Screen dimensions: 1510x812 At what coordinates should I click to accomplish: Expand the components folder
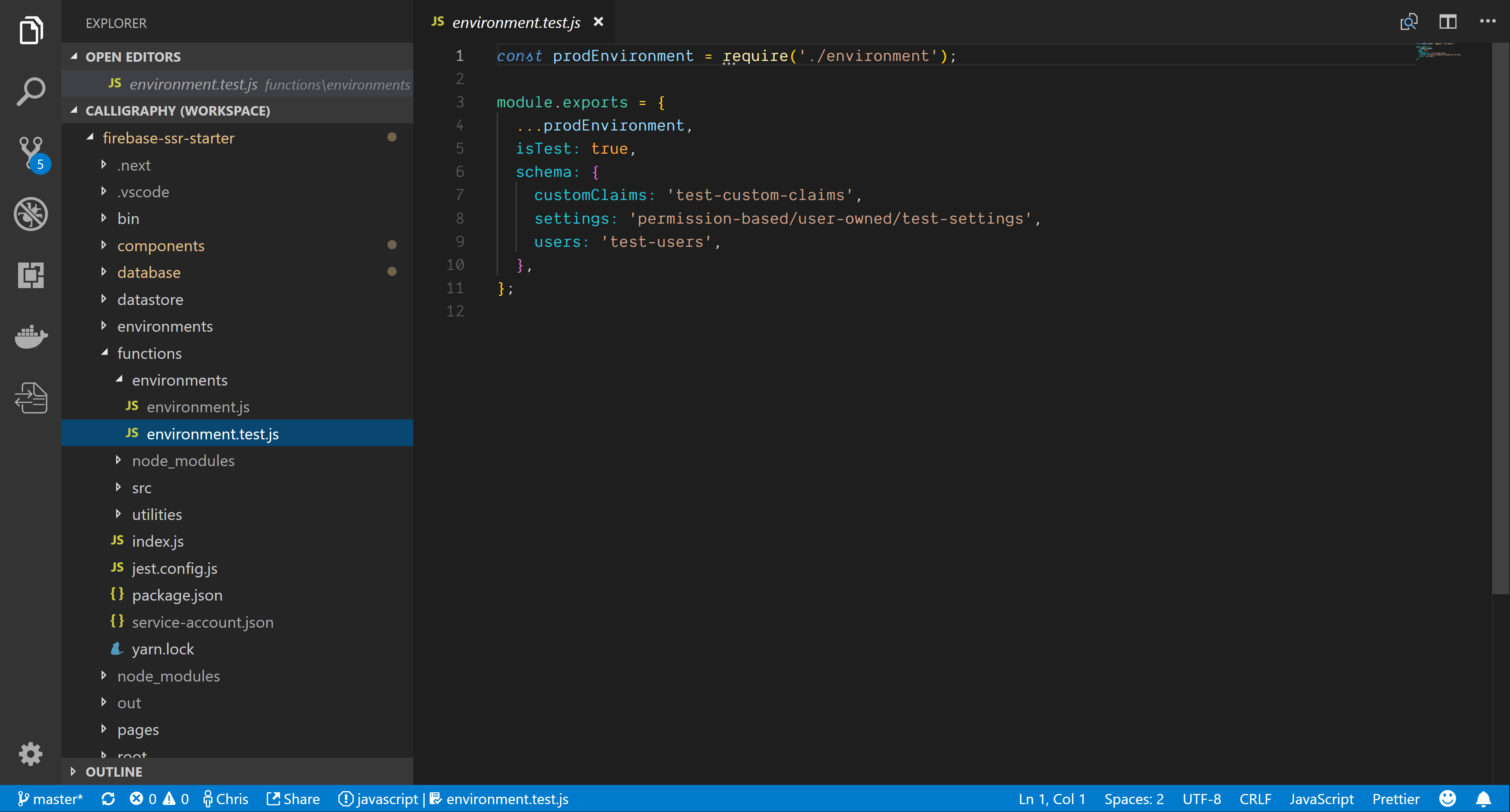click(237, 246)
